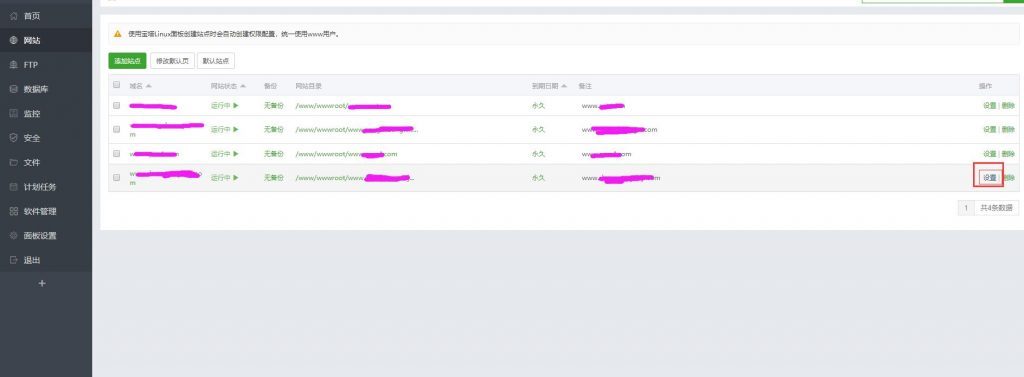
Task: Open the FTP sidebar icon
Action: (14, 65)
